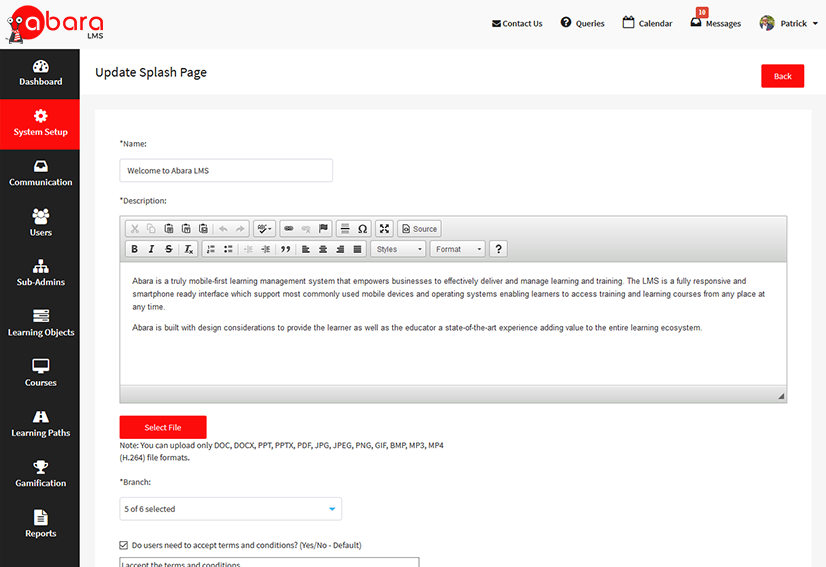Open the Dashboard sidebar item

tap(40, 74)
